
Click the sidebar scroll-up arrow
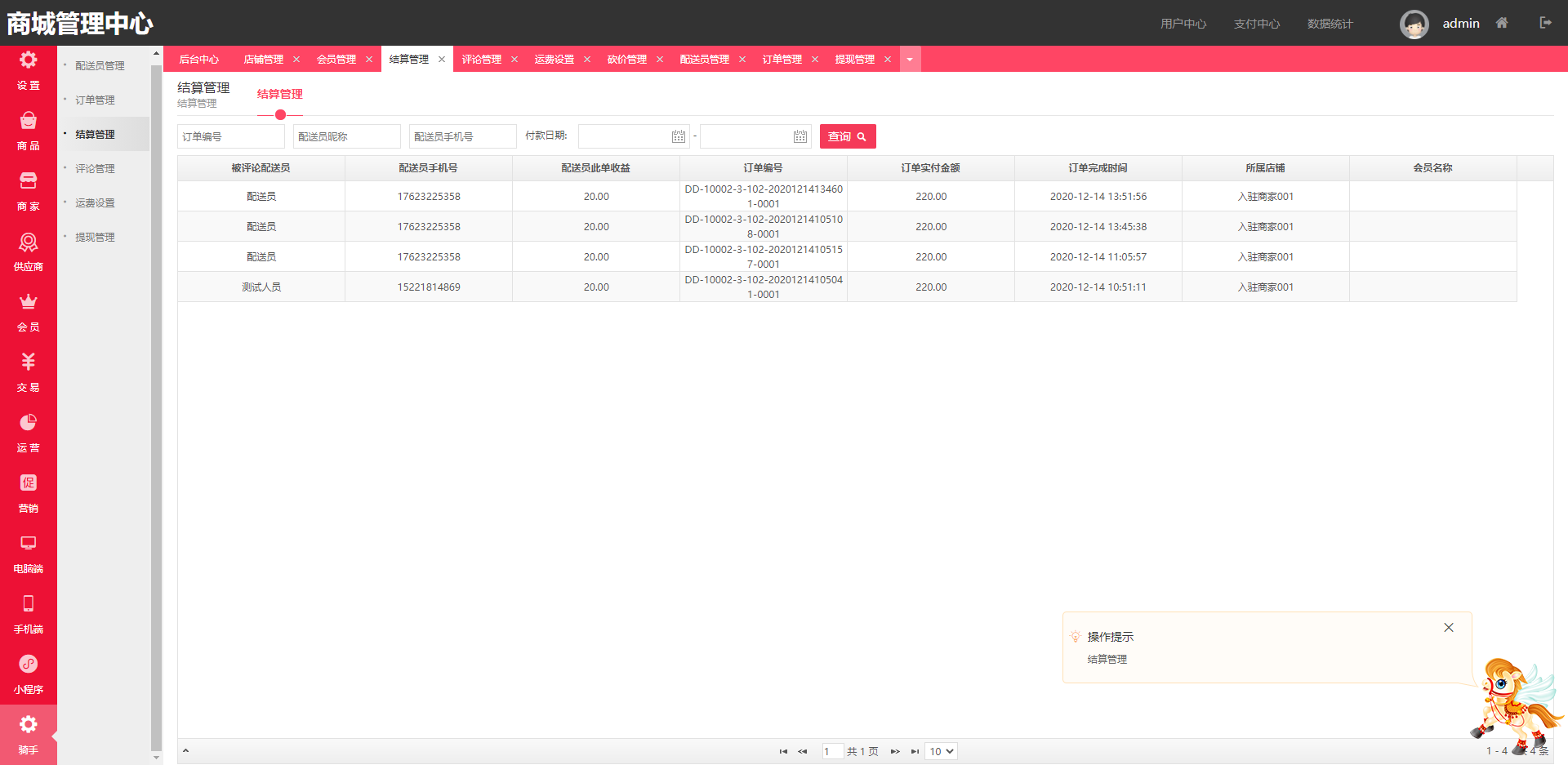[x=156, y=53]
